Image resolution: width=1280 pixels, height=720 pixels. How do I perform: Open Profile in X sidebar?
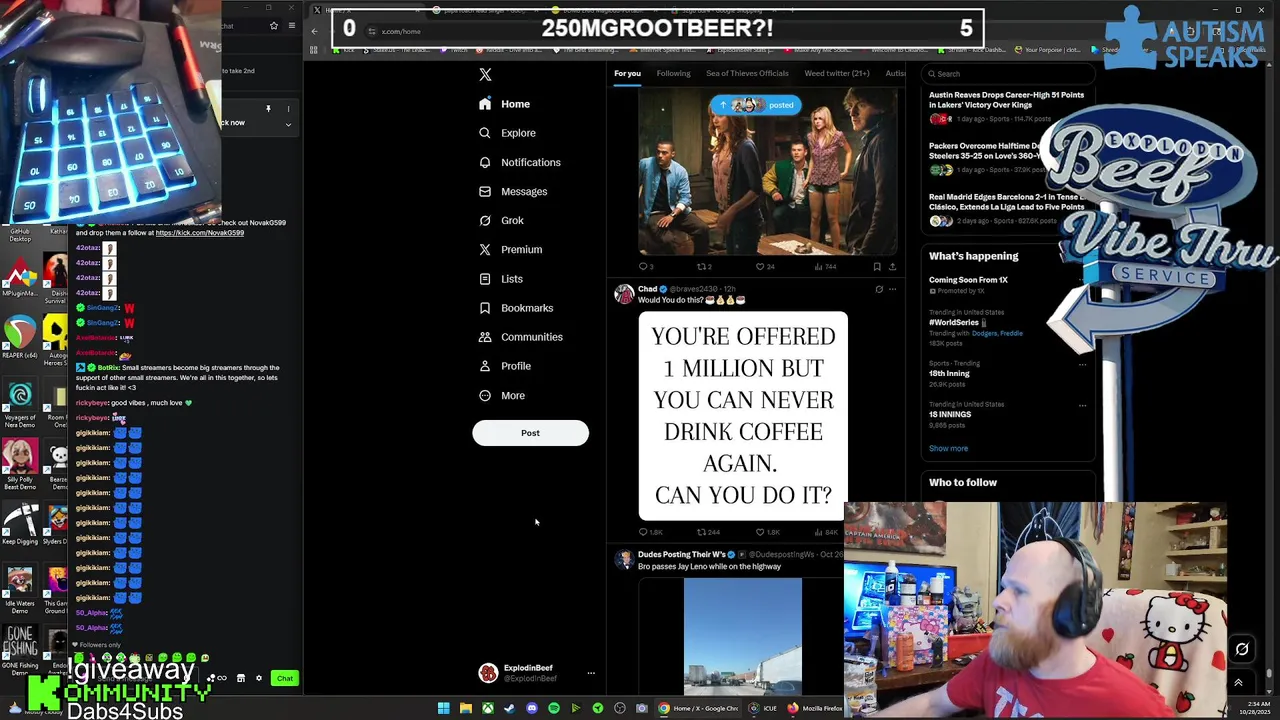pos(505,366)
